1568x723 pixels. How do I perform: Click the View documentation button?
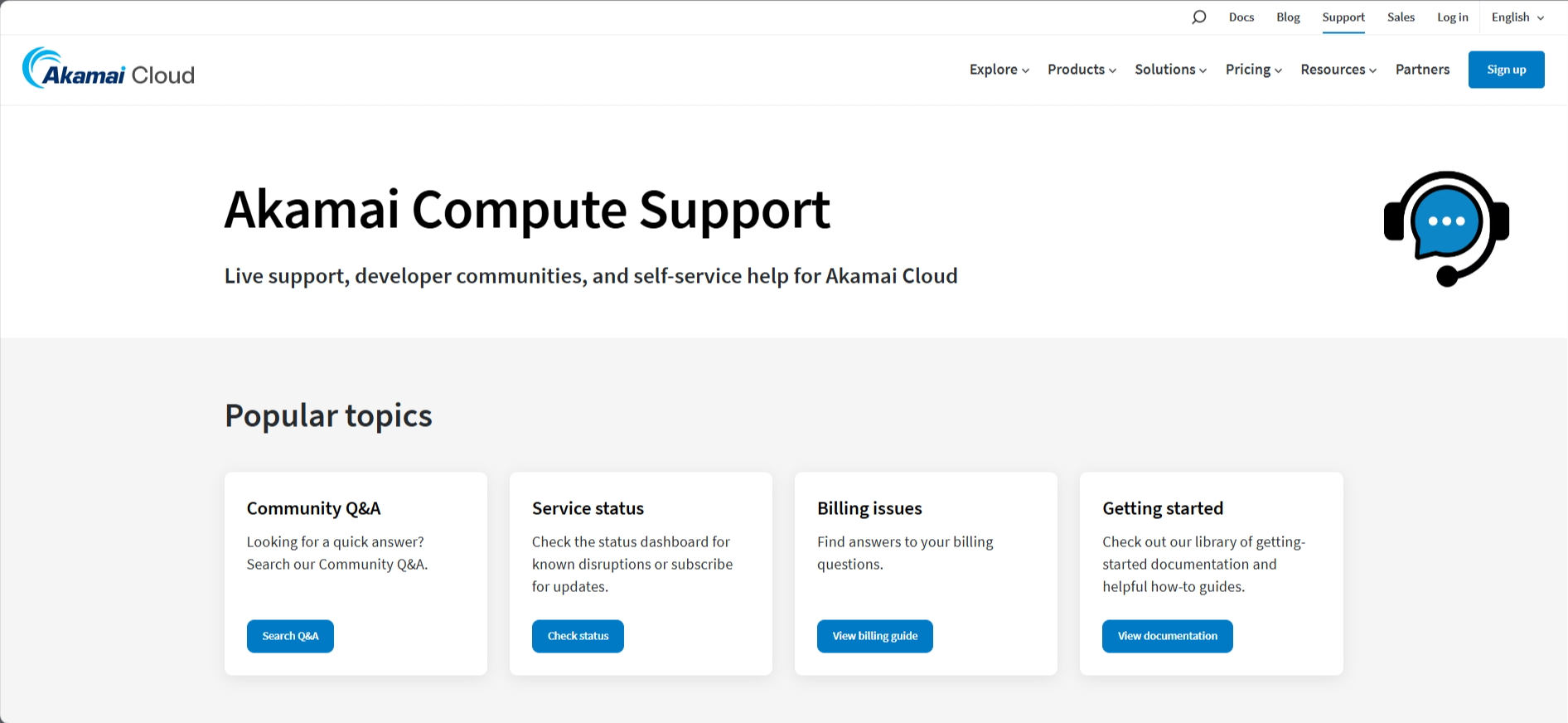(1167, 636)
